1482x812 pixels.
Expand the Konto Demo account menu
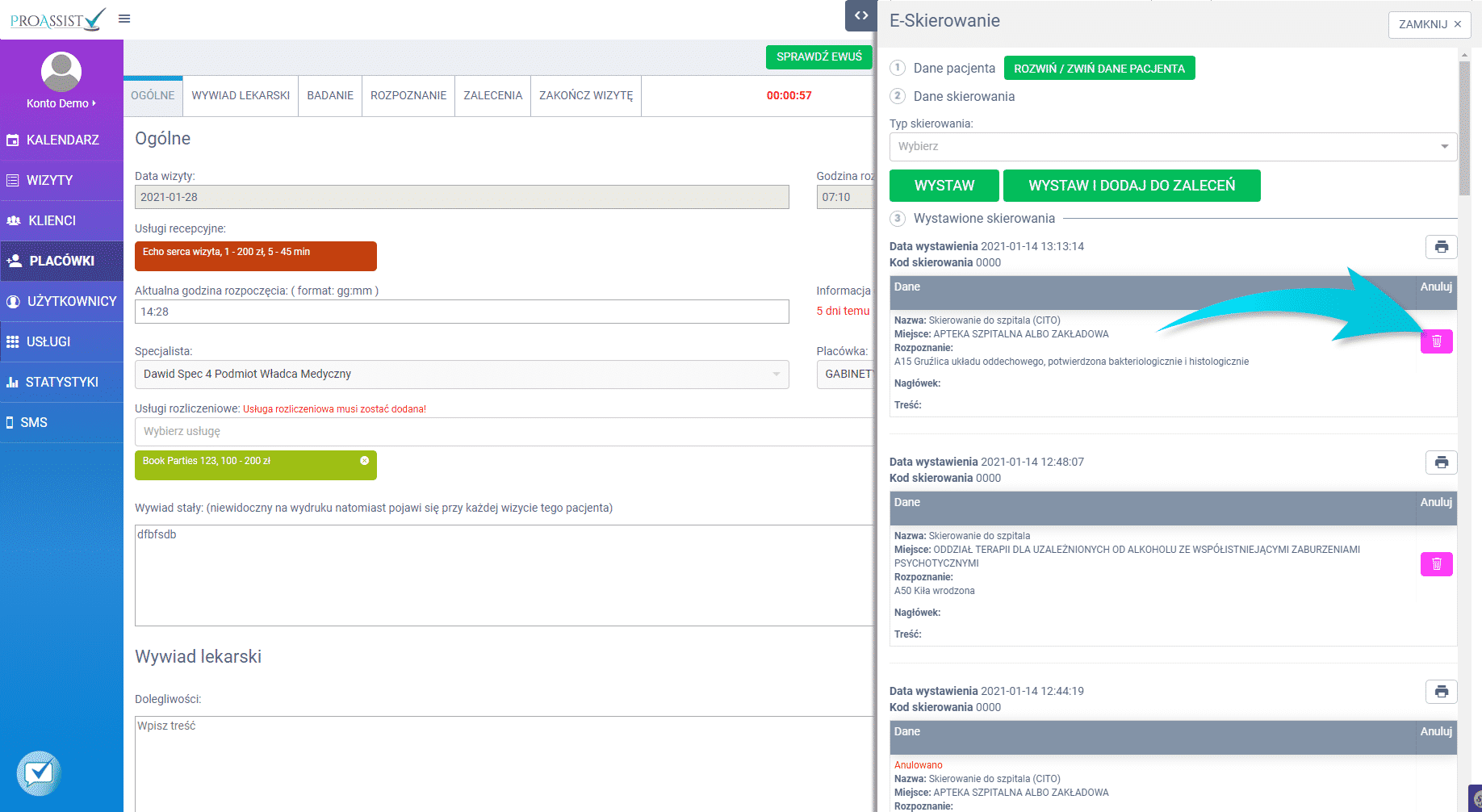pyautogui.click(x=61, y=103)
